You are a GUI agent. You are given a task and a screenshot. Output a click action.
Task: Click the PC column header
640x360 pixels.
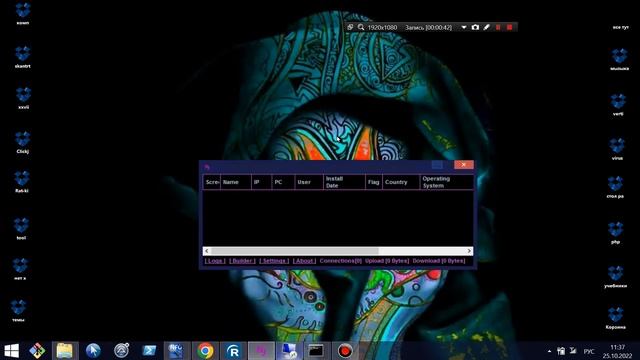[x=283, y=182]
